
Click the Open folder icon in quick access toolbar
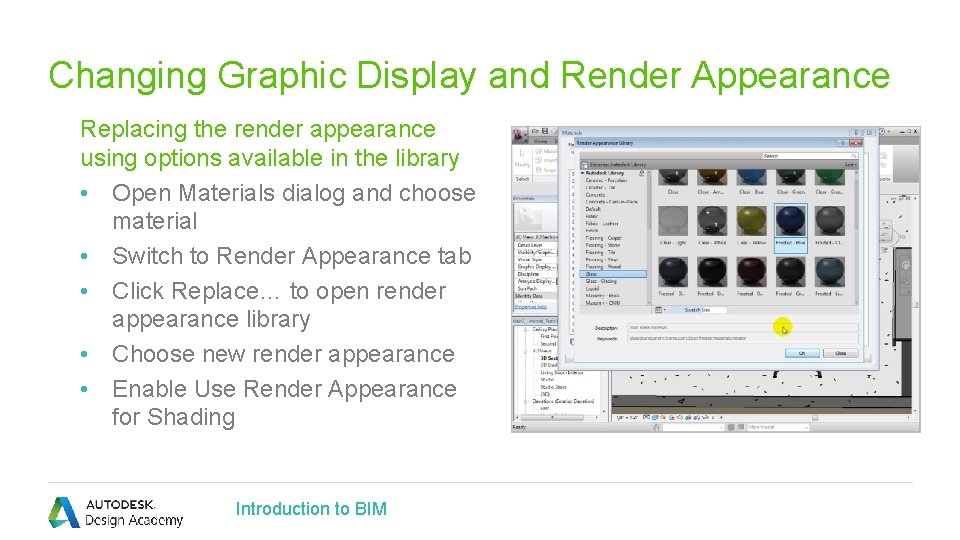(535, 131)
